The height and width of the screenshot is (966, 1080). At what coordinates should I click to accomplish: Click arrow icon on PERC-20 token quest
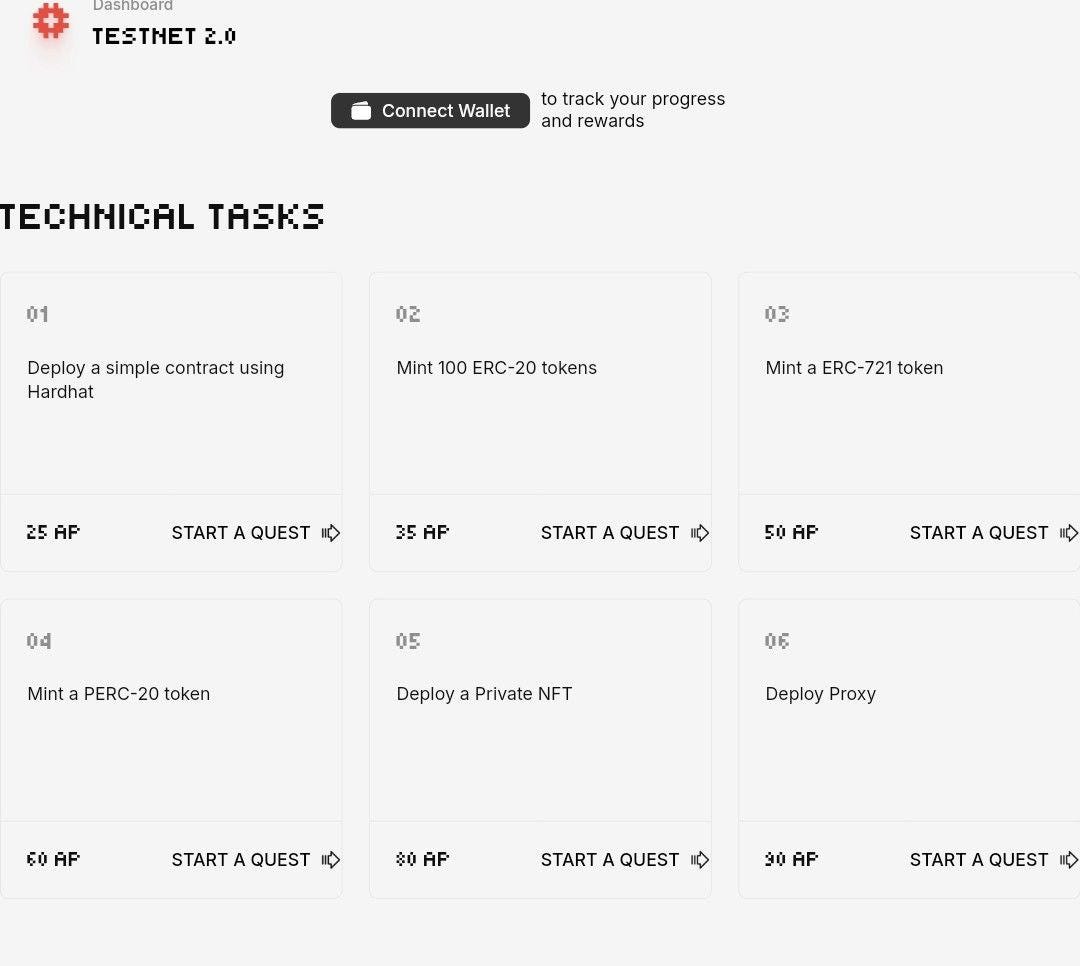(331, 860)
